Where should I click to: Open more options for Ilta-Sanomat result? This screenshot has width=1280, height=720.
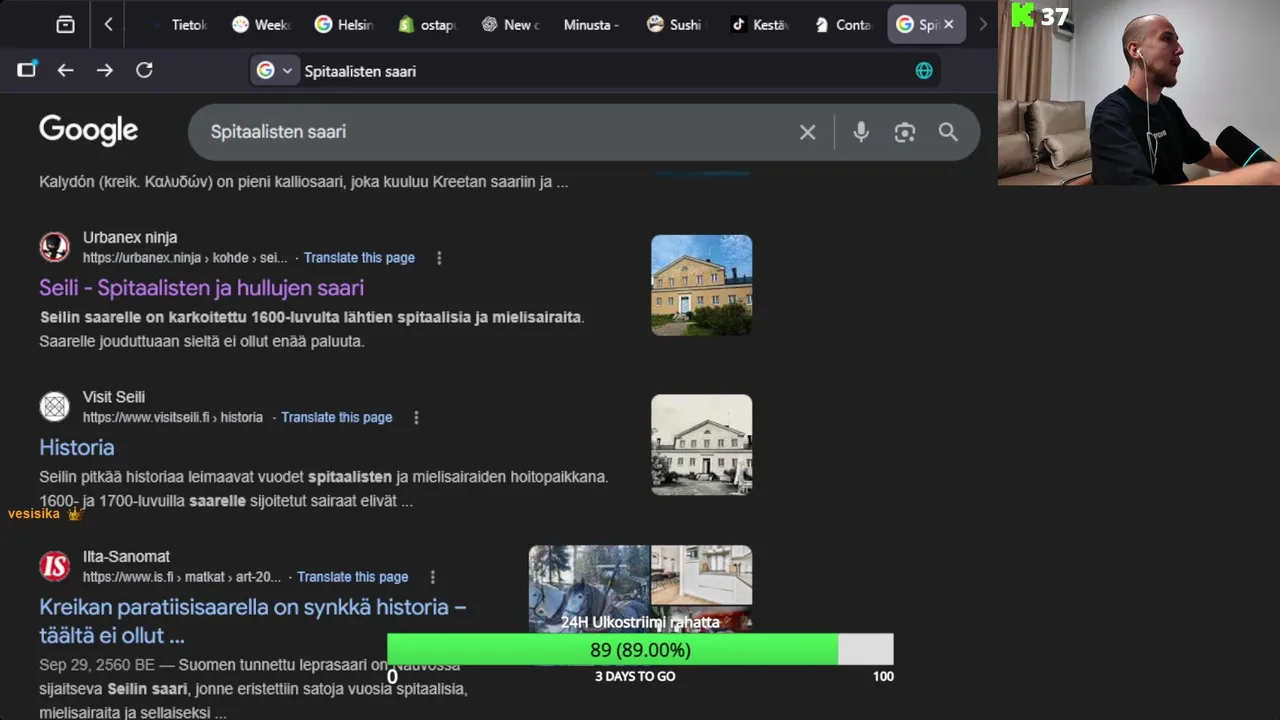pos(432,577)
